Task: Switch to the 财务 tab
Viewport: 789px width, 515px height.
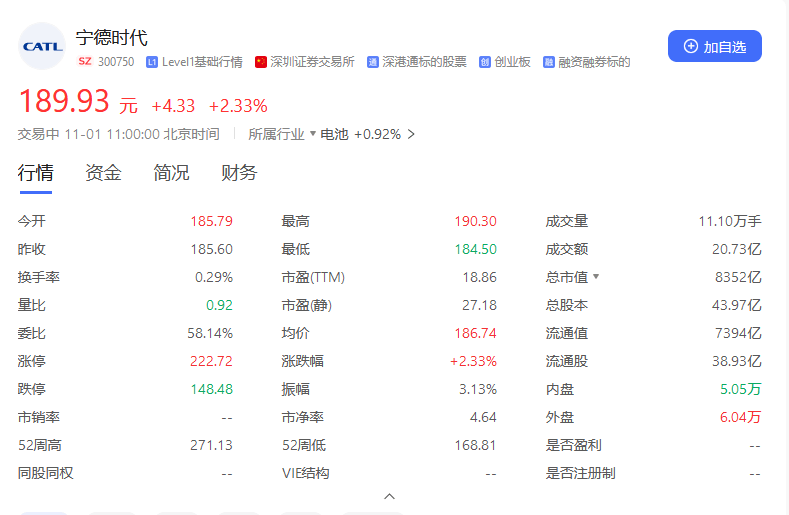Action: (239, 173)
